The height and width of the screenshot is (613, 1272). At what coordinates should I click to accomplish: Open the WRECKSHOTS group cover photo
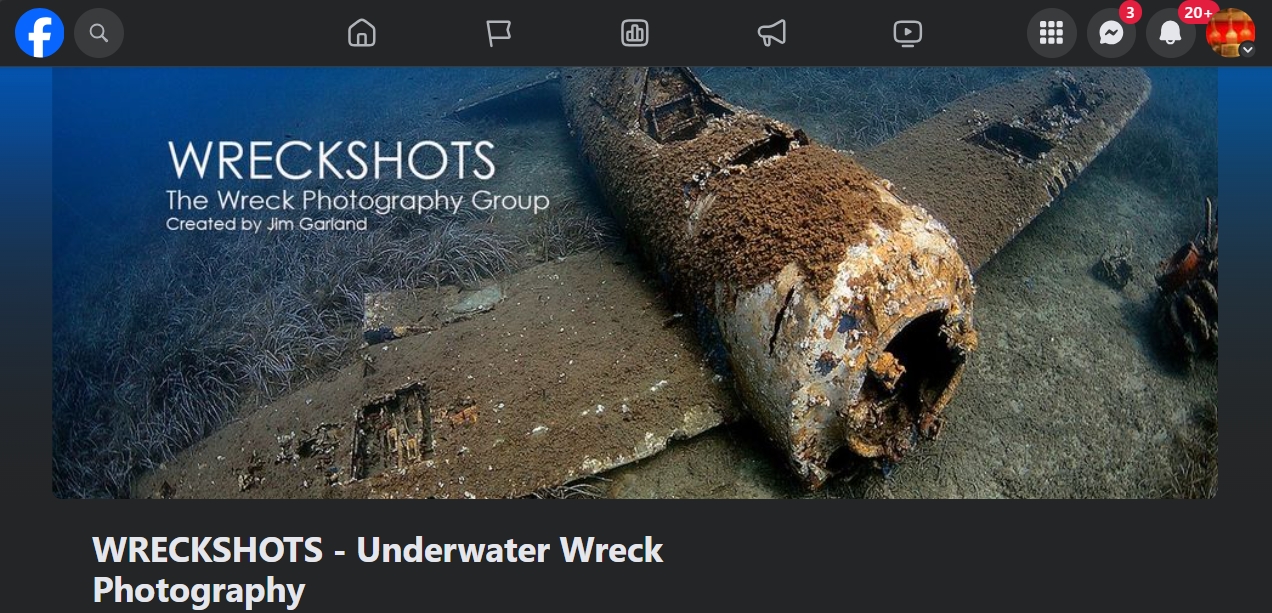coord(635,282)
